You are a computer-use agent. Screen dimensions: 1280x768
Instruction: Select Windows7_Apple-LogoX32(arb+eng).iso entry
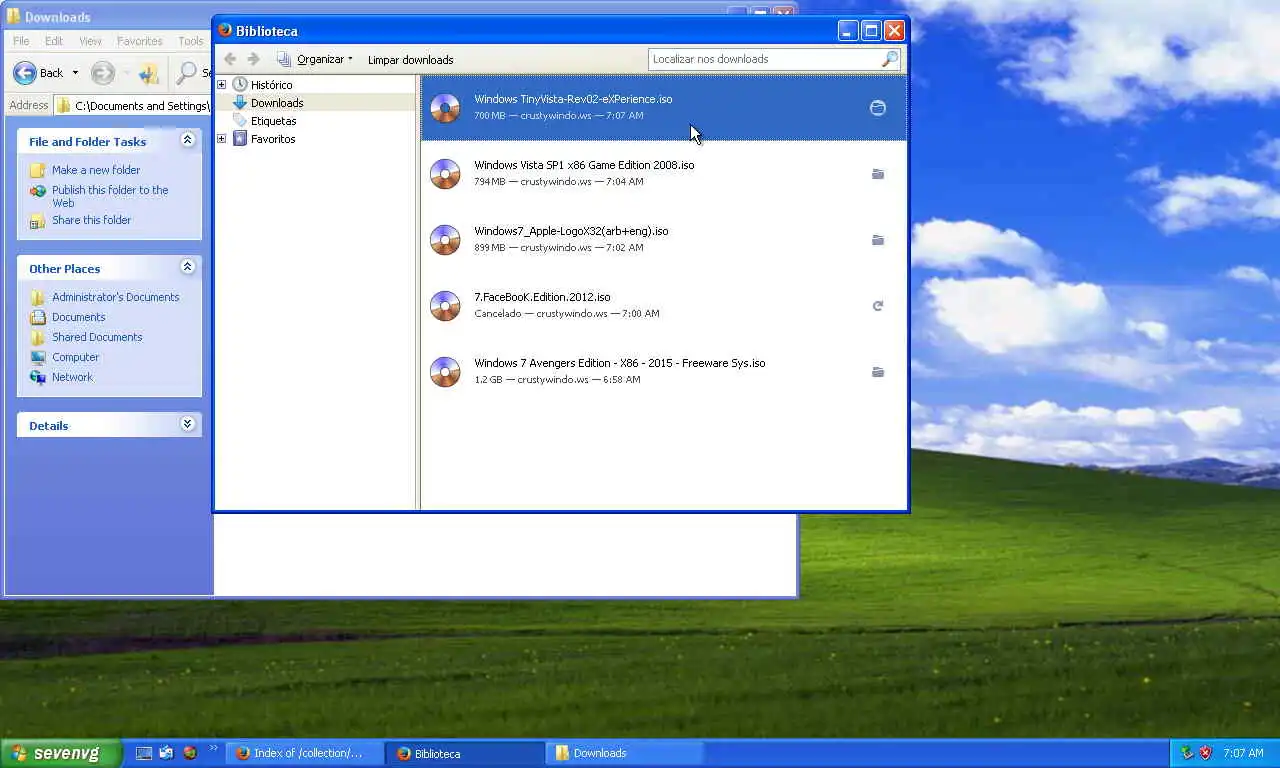(x=664, y=240)
